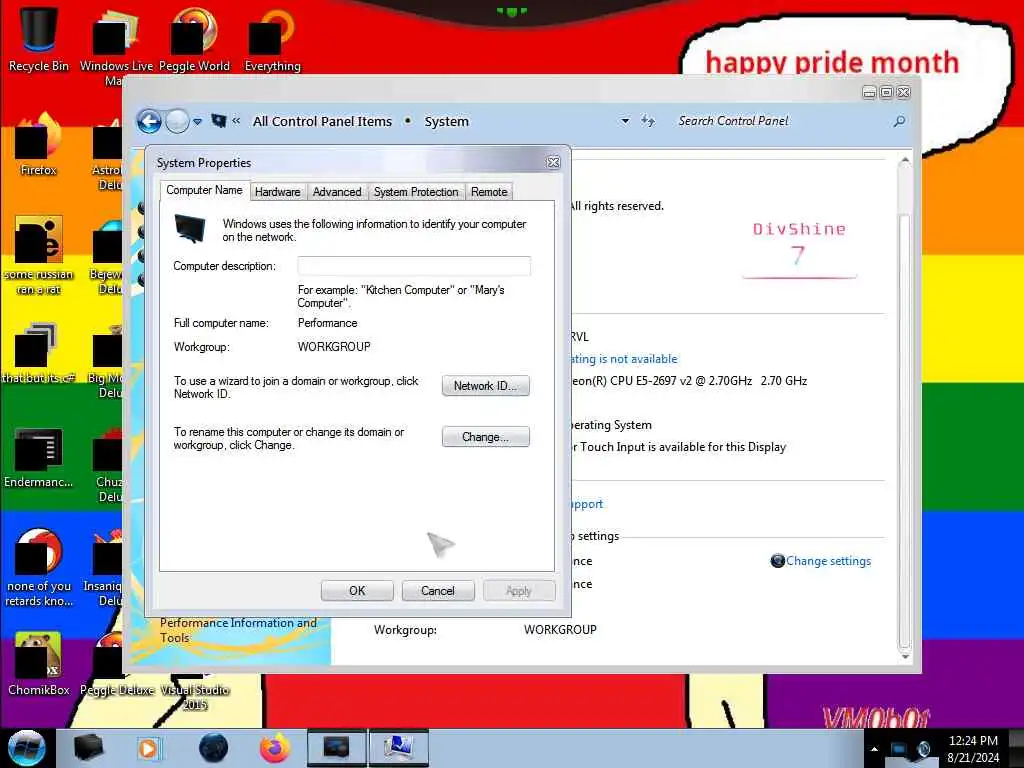The image size is (1024, 768).
Task: Open the Change settings link
Action: (828, 560)
